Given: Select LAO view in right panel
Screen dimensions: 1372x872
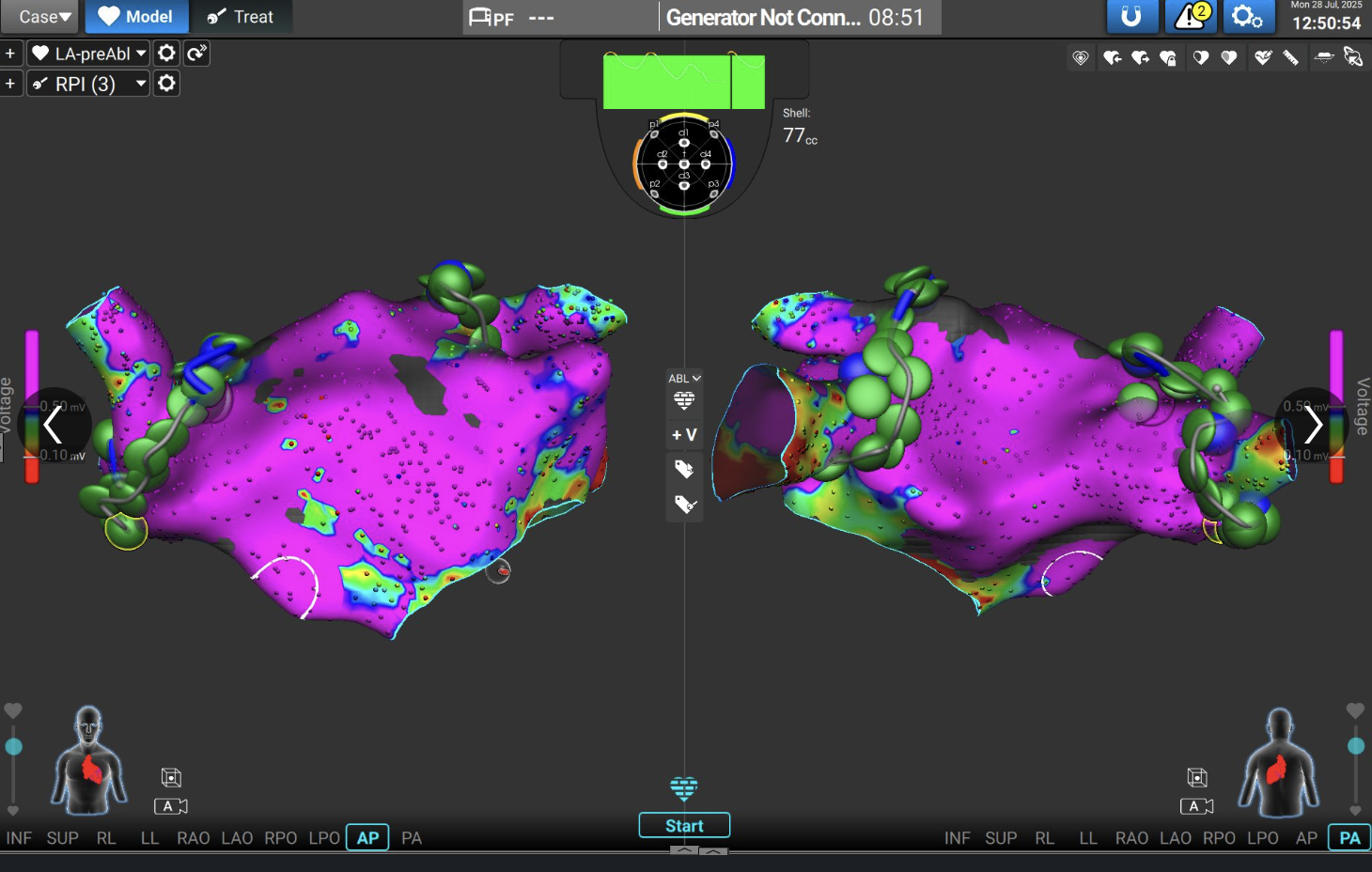Looking at the screenshot, I should point(1175,838).
